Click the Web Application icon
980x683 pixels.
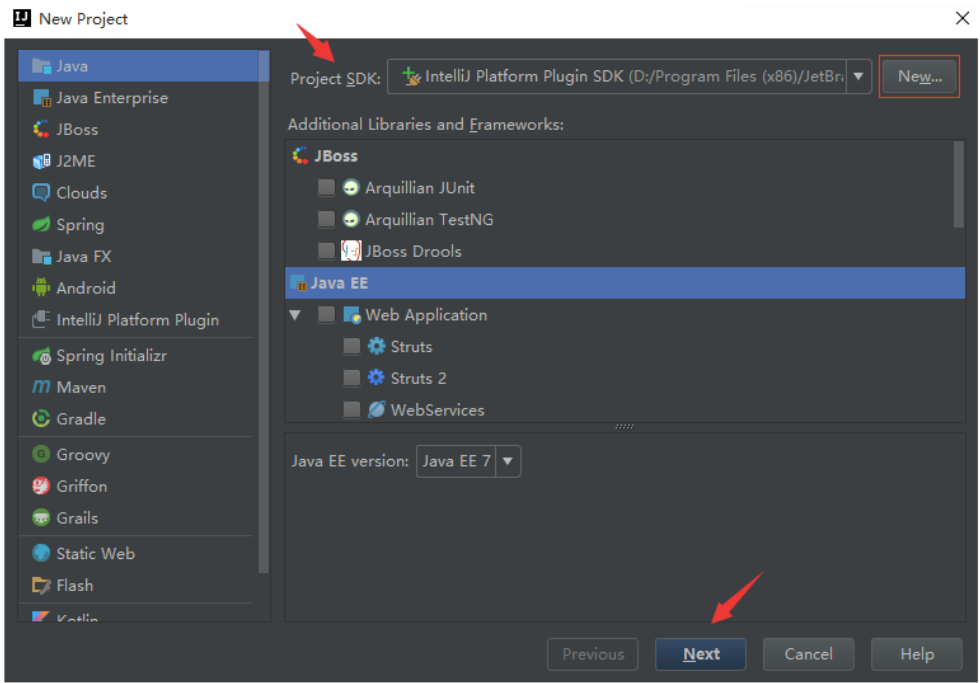[x=352, y=315]
